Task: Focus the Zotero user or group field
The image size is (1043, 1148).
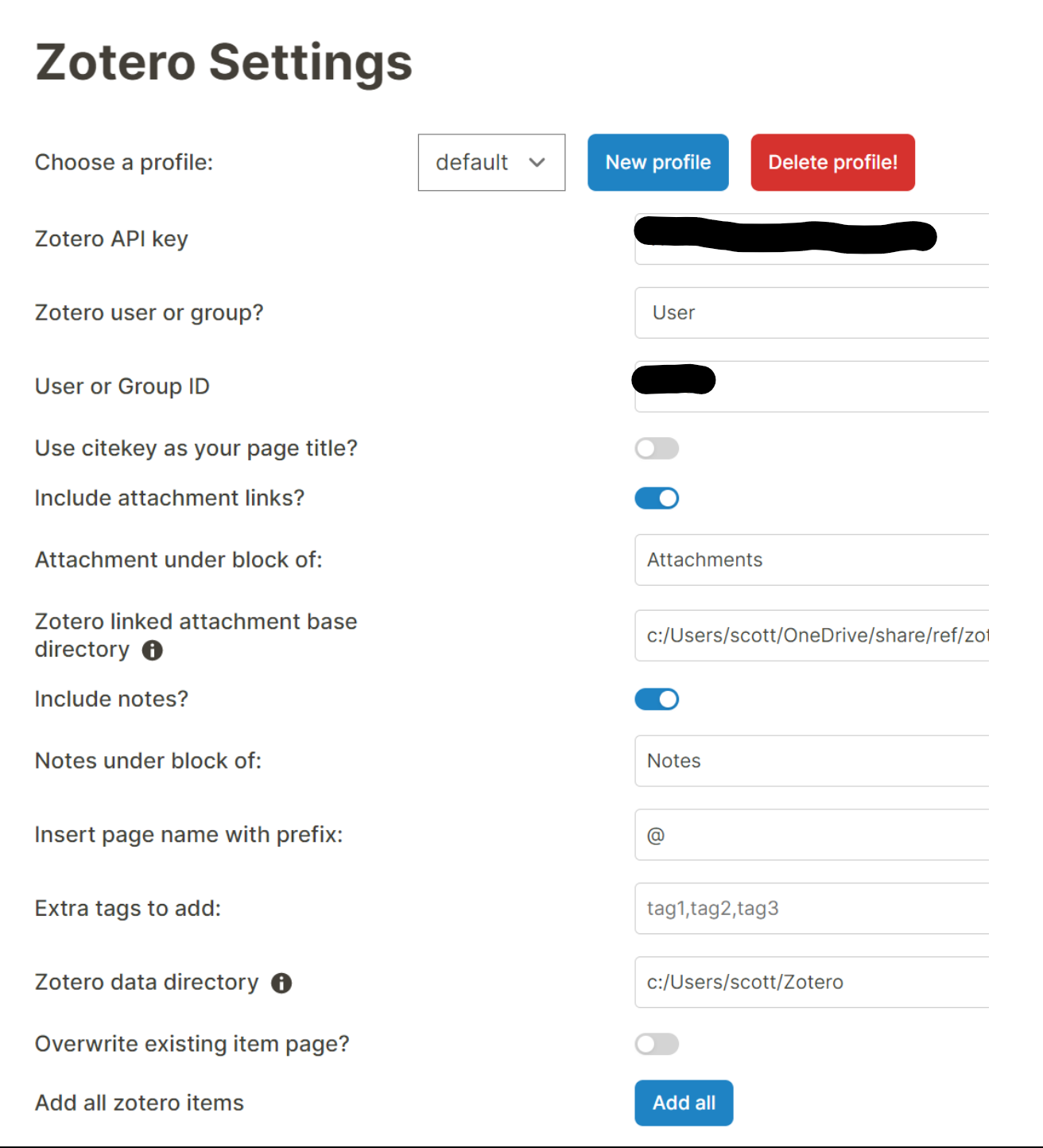Action: pos(811,312)
